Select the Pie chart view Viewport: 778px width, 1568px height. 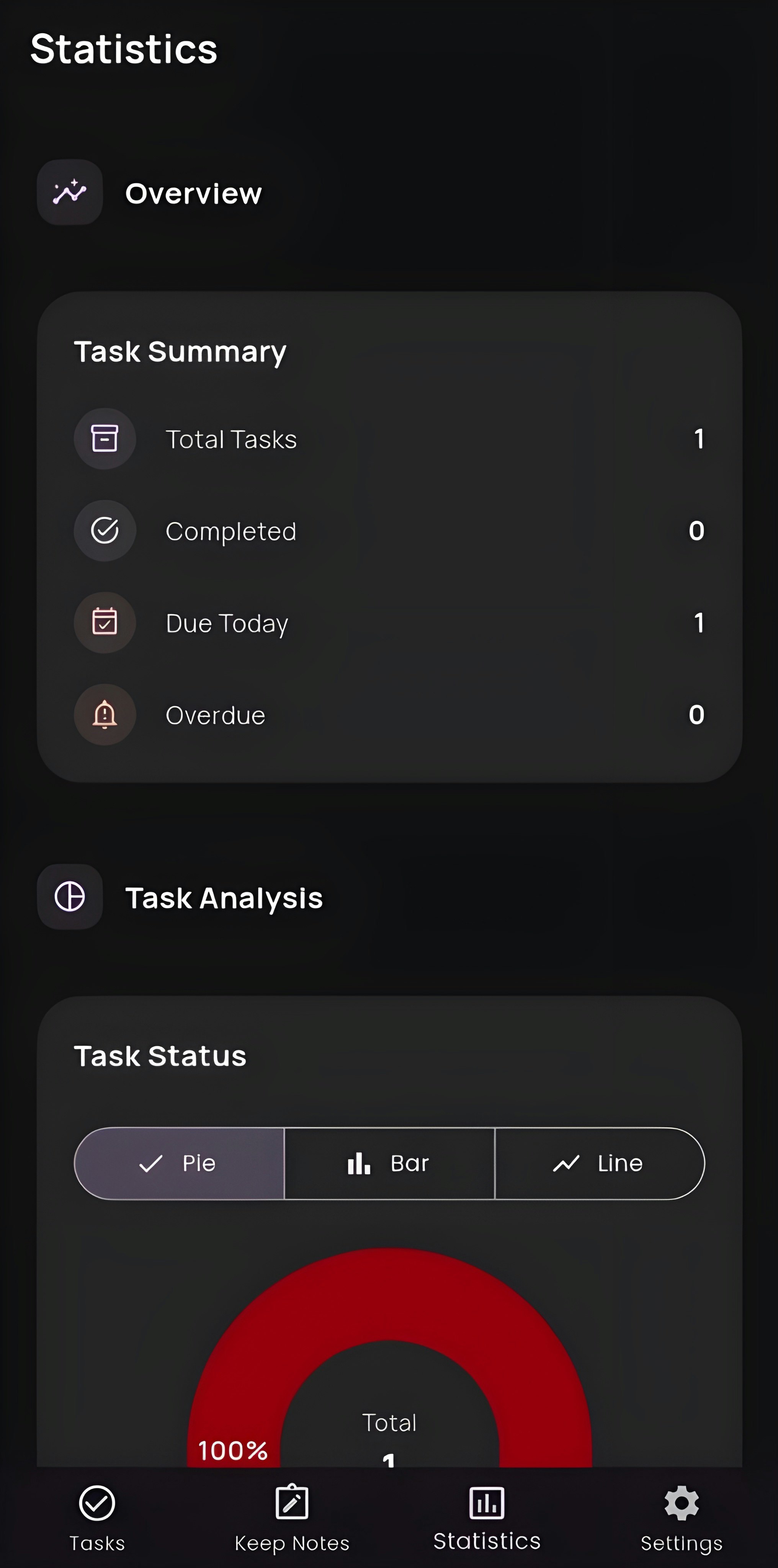[x=179, y=1163]
